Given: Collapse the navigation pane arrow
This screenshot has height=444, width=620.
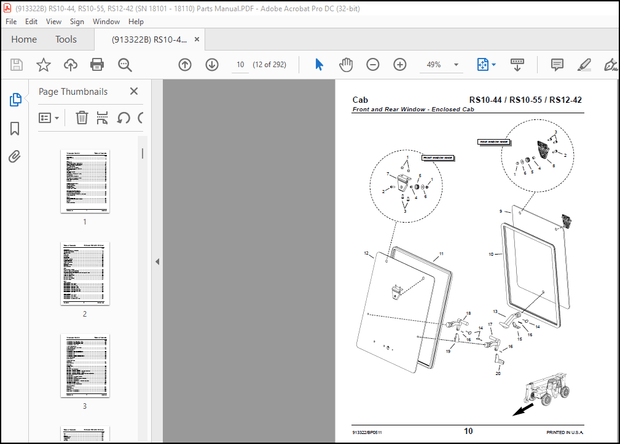Looking at the screenshot, I should point(157,261).
